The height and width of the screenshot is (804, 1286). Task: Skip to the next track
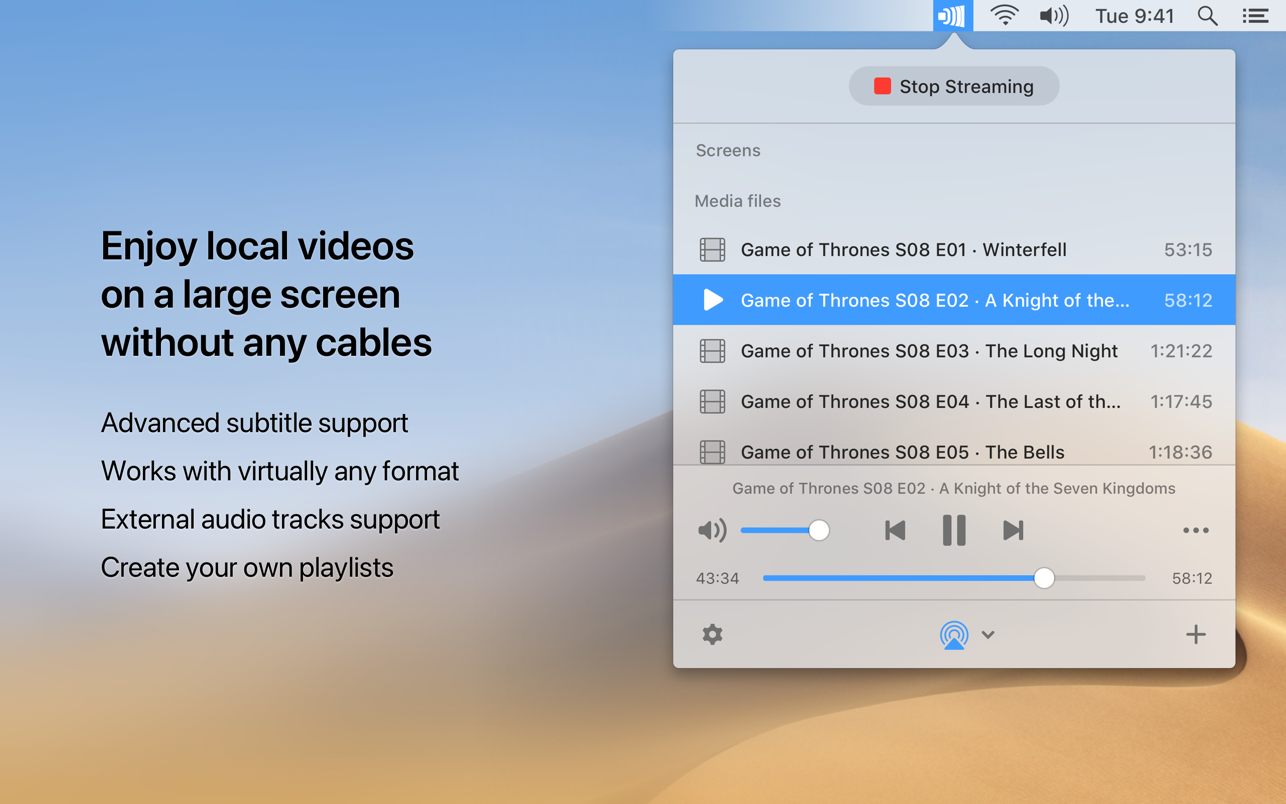point(1013,530)
